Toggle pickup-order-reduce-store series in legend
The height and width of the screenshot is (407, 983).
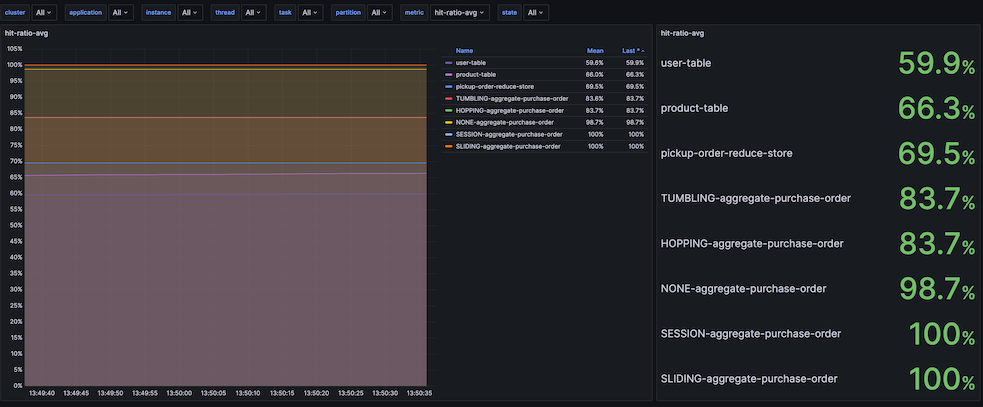tap(495, 87)
